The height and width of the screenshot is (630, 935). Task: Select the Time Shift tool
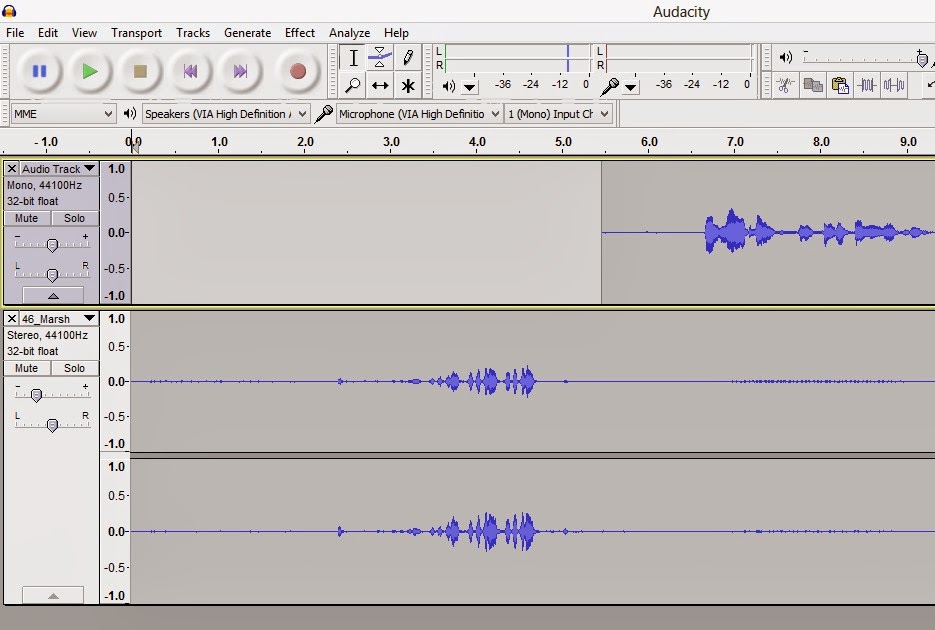[x=380, y=85]
